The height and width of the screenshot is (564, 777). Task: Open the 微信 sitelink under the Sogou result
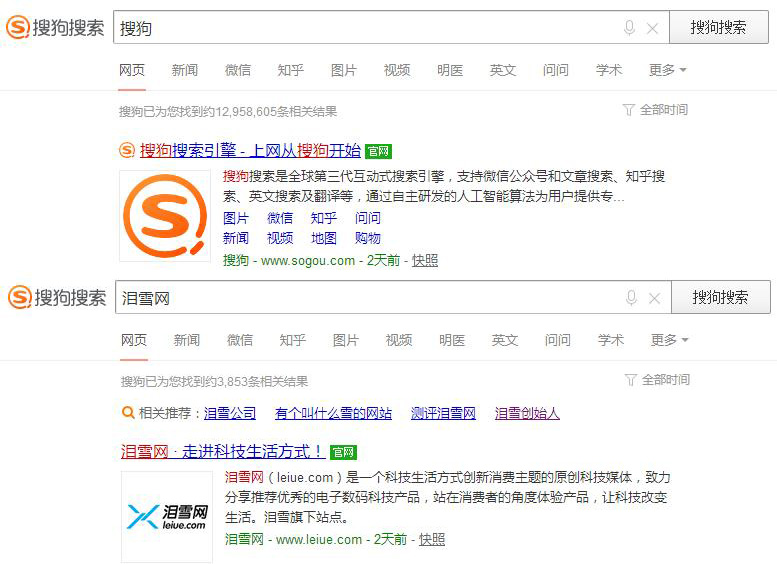[280, 218]
